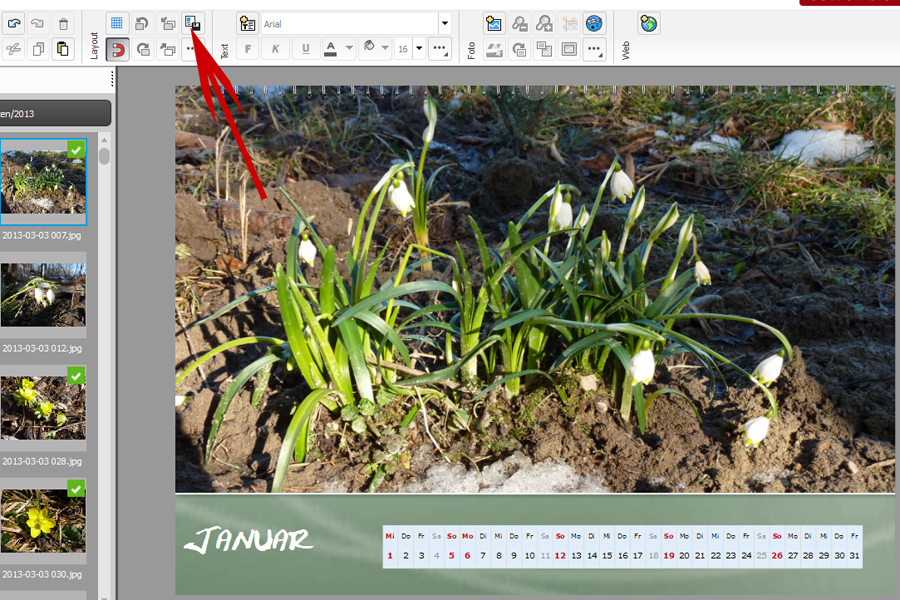Rotate layout clockwise icon in Layout group
900x600 pixels.
pos(143,49)
